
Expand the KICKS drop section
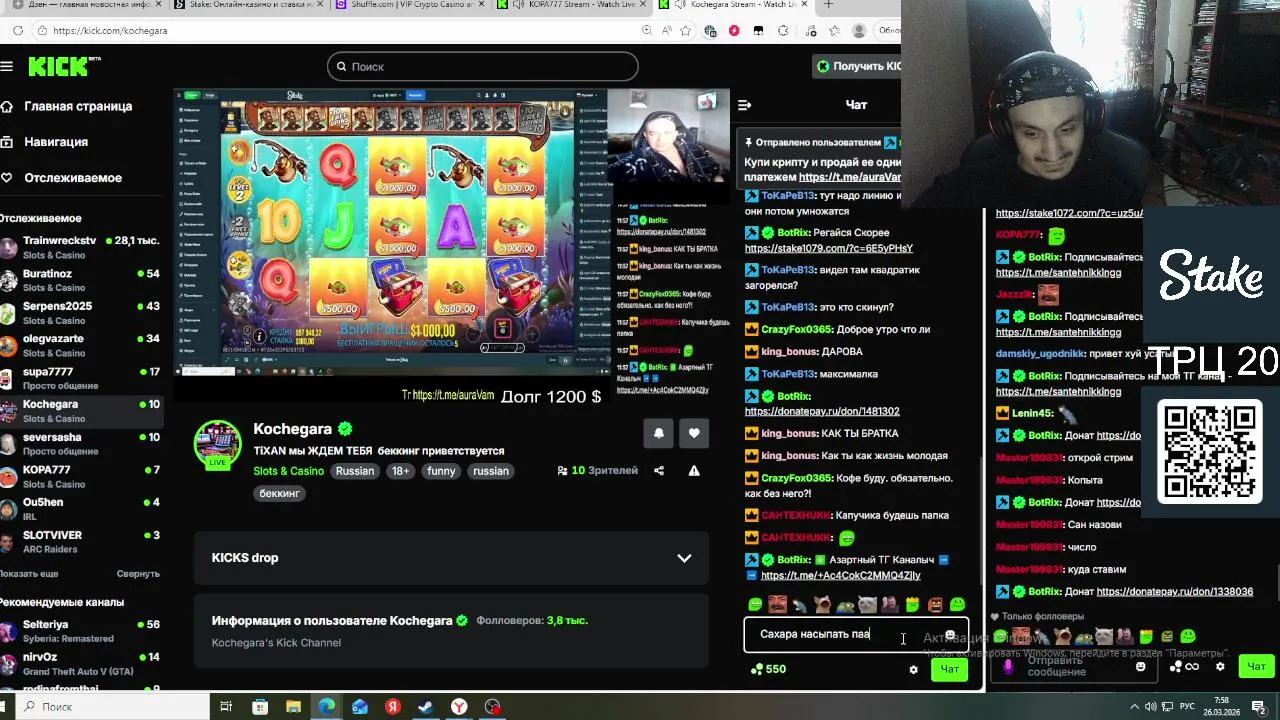coord(684,558)
